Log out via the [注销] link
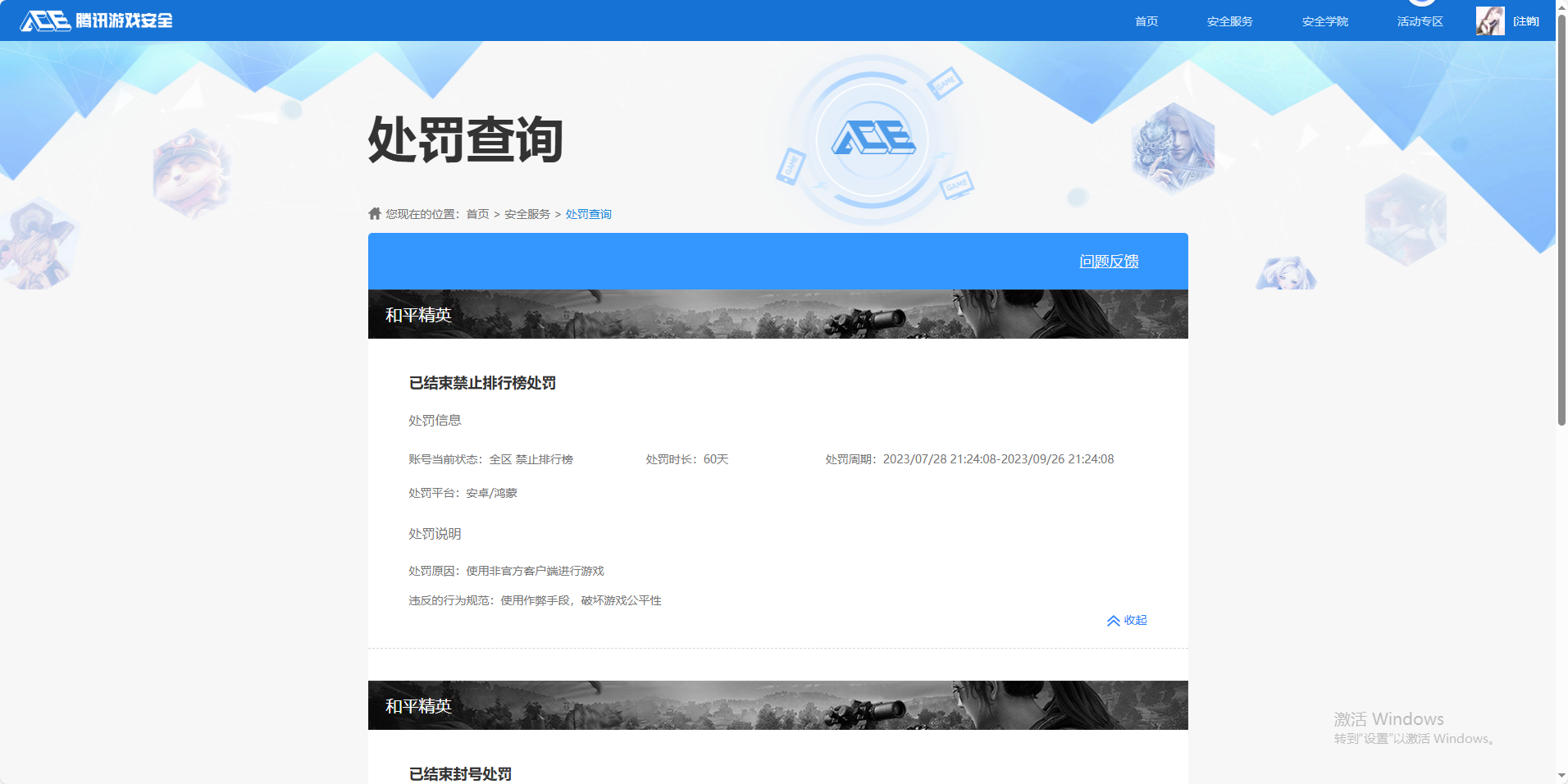This screenshot has width=1568, height=784. [1526, 21]
